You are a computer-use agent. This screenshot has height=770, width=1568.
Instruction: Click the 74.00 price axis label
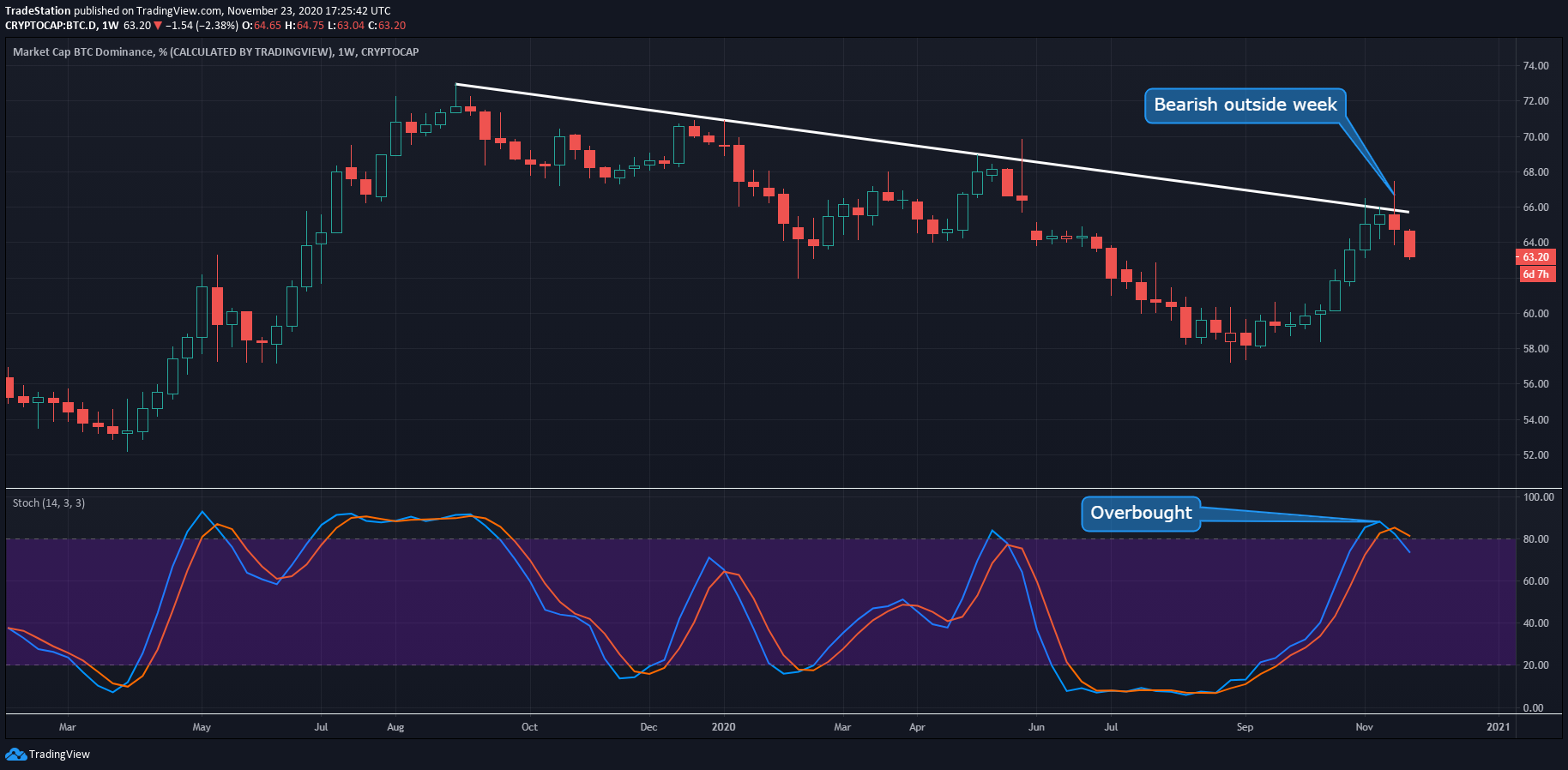pyautogui.click(x=1535, y=66)
